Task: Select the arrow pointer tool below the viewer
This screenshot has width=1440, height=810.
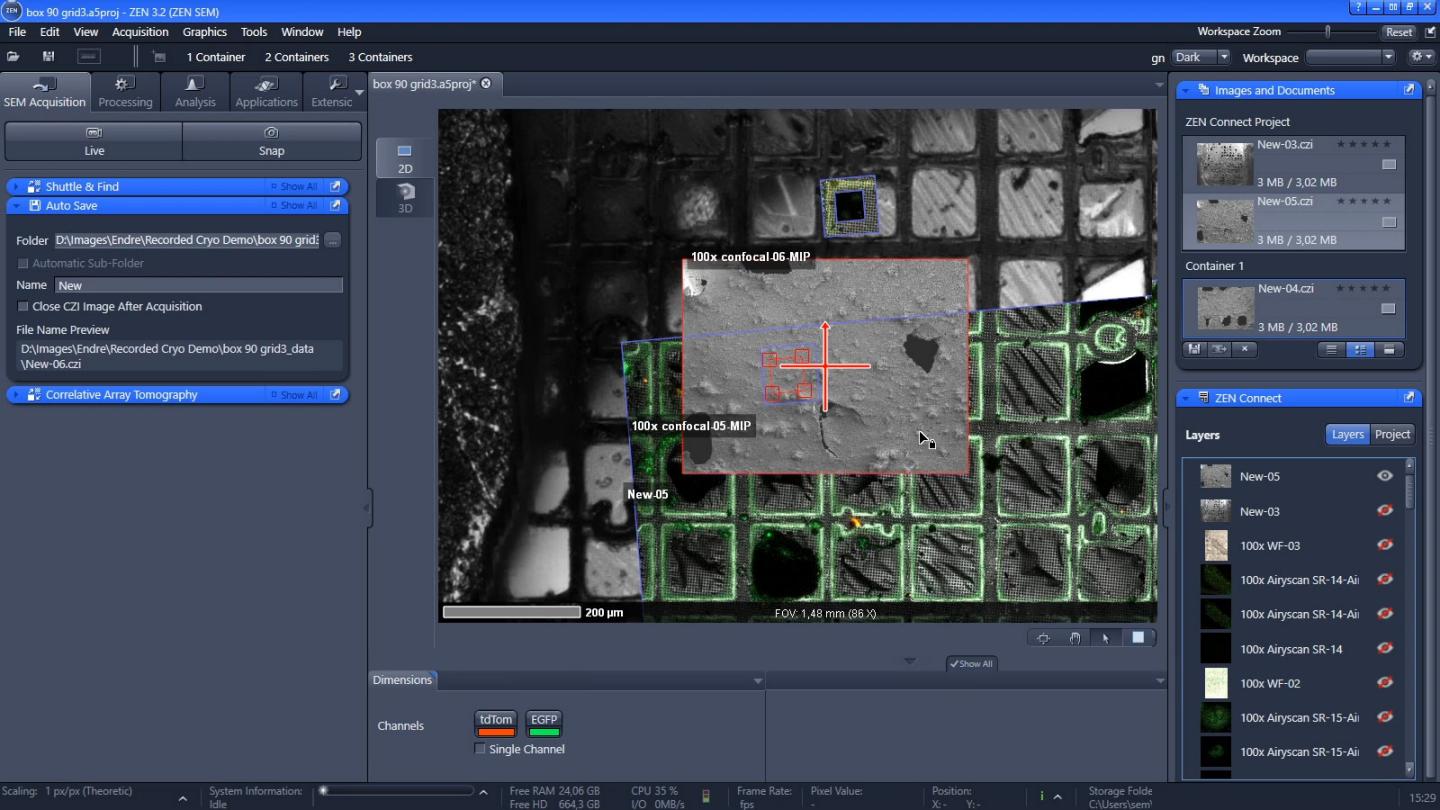Action: coord(1108,637)
